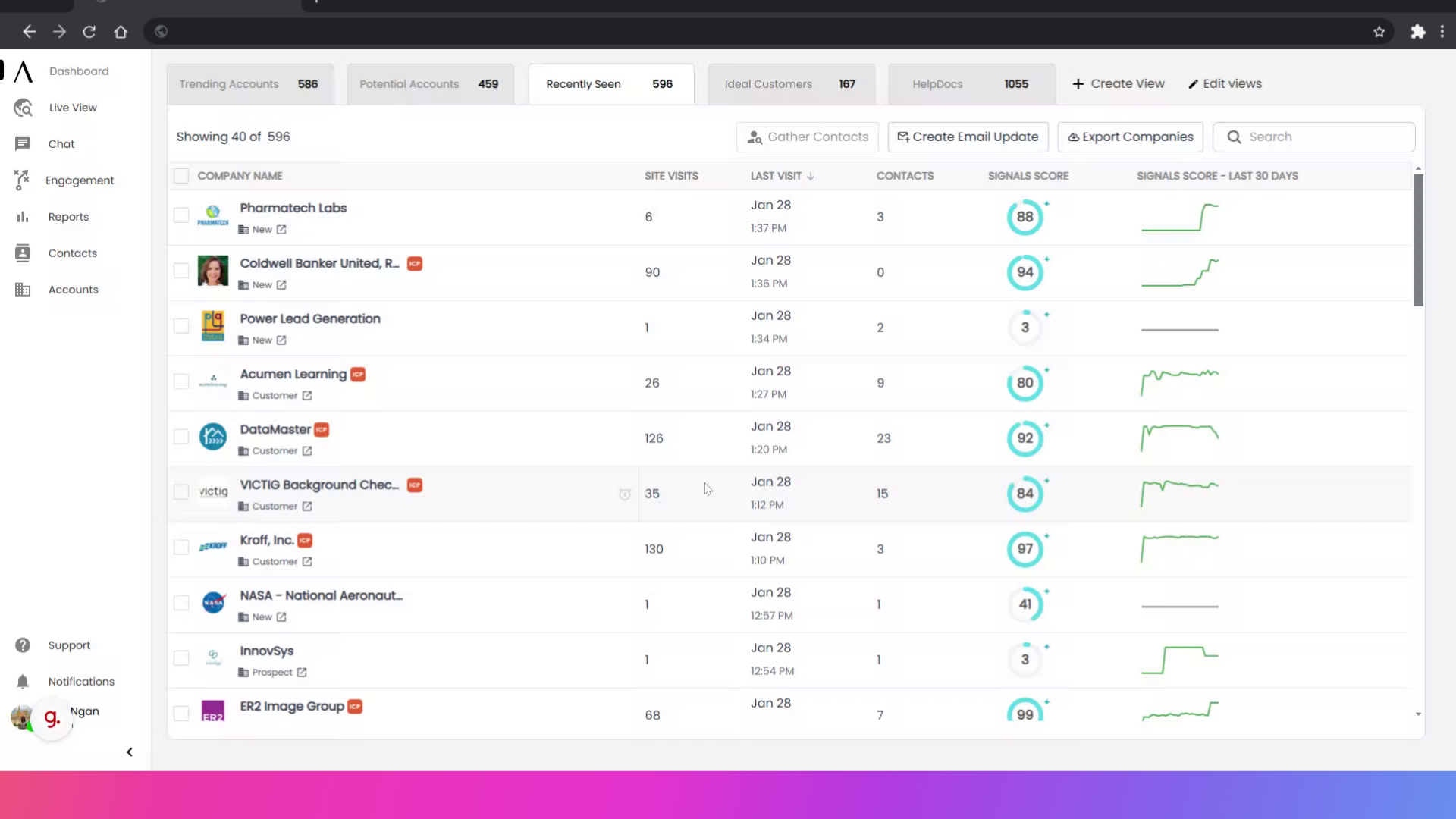This screenshot has height=819, width=1456.
Task: Check the DataMaster row checkbox
Action: 181,437
